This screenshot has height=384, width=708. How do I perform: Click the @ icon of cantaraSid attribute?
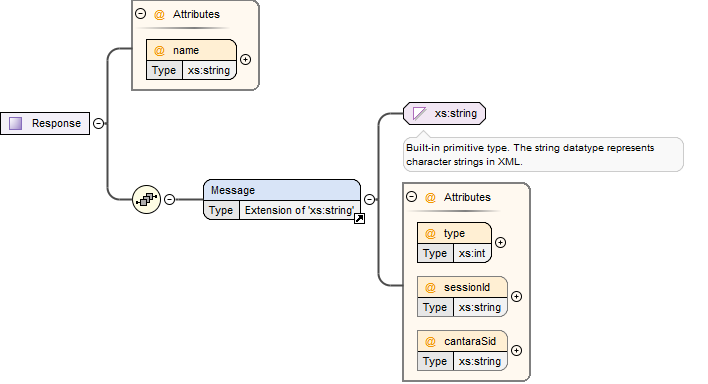pos(430,342)
